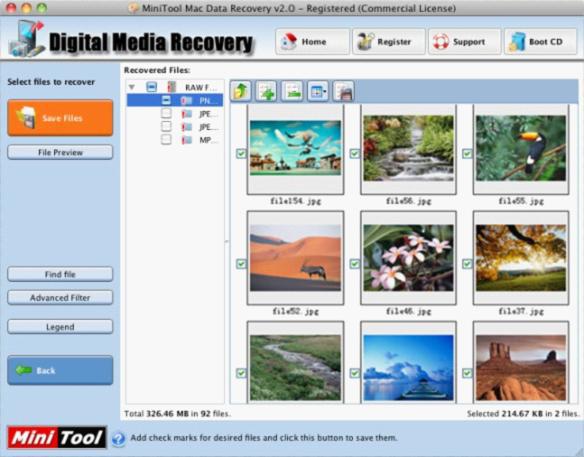Uncheck the blue sea boat photo checkbox

click(x=355, y=373)
